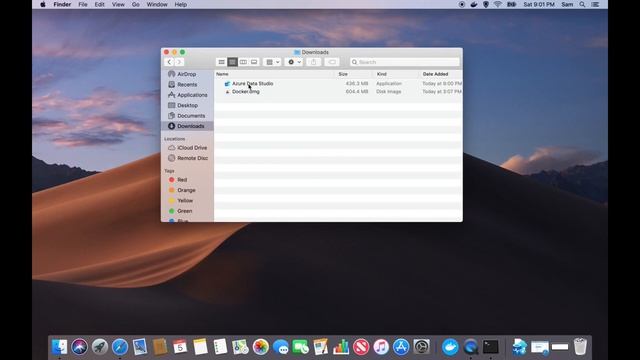
Task: Go forward using the Finder forward arrow
Action: click(x=179, y=62)
